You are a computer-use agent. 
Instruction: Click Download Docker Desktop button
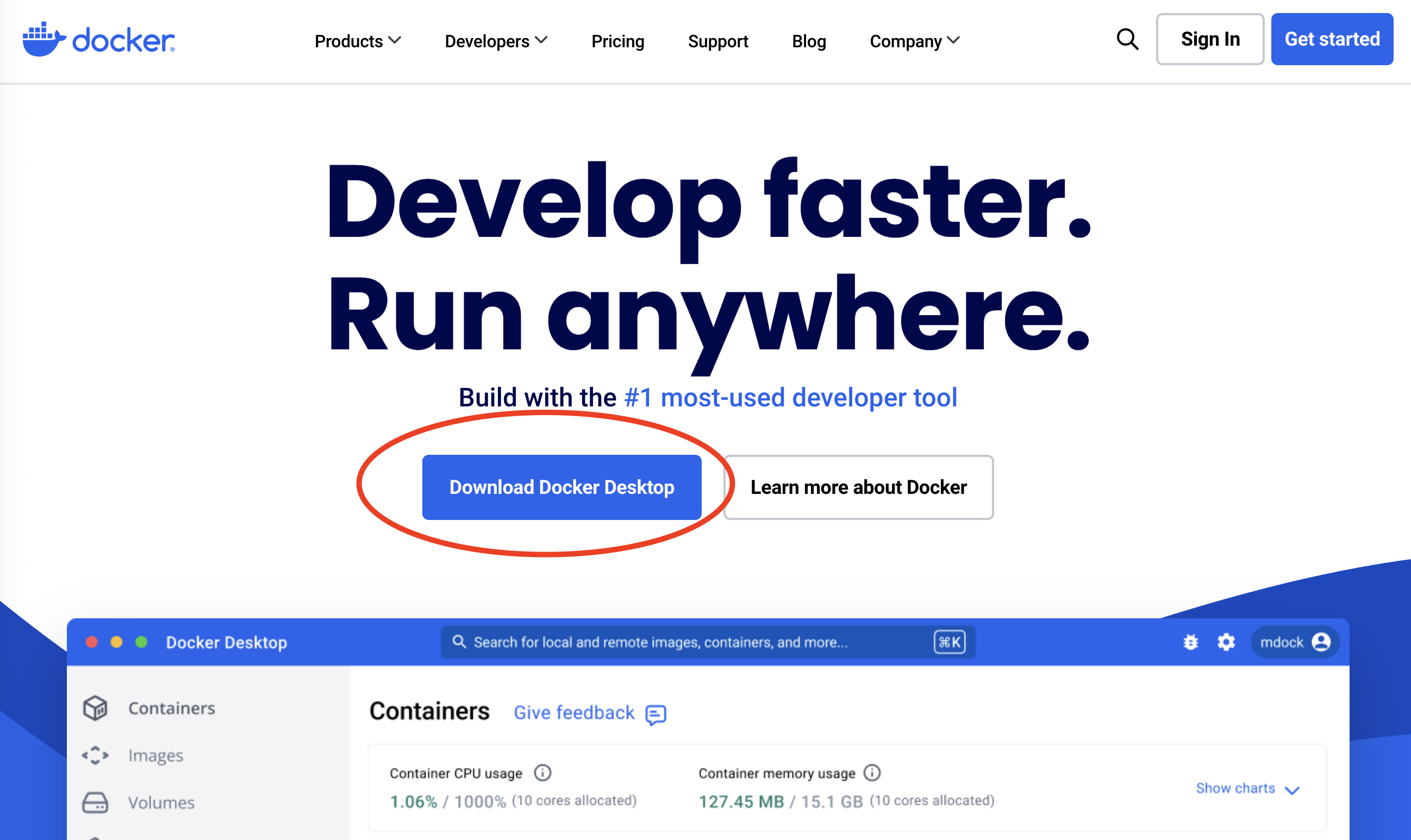point(561,487)
